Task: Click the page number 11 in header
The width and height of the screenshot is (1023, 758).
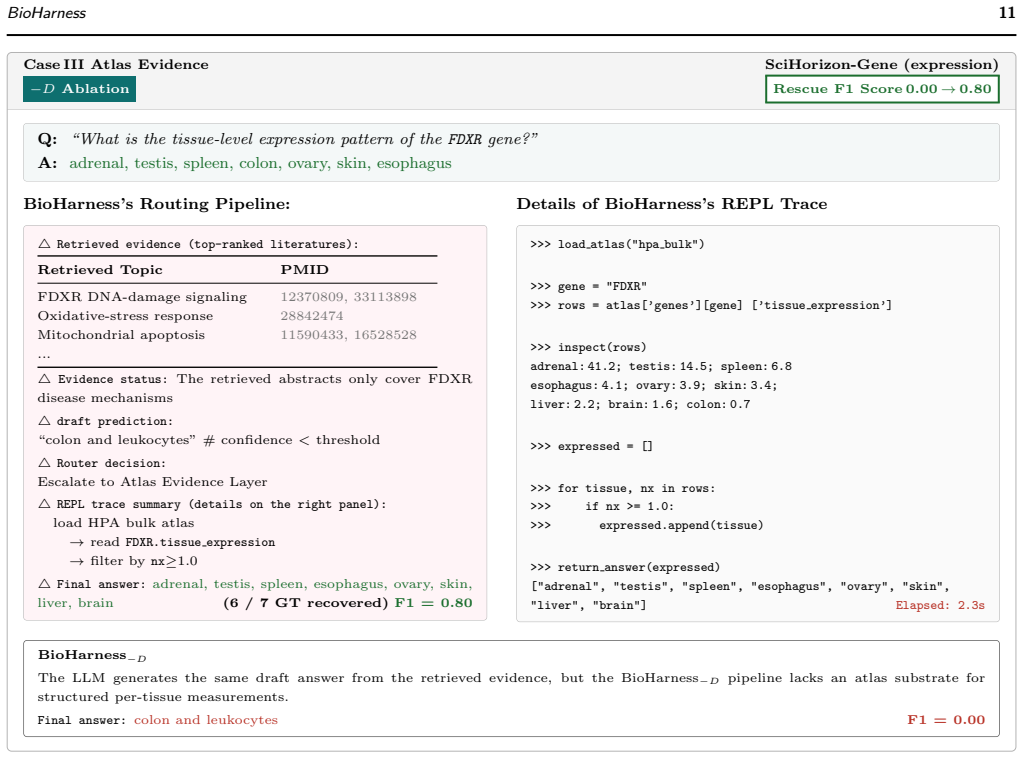Action: pos(1007,12)
